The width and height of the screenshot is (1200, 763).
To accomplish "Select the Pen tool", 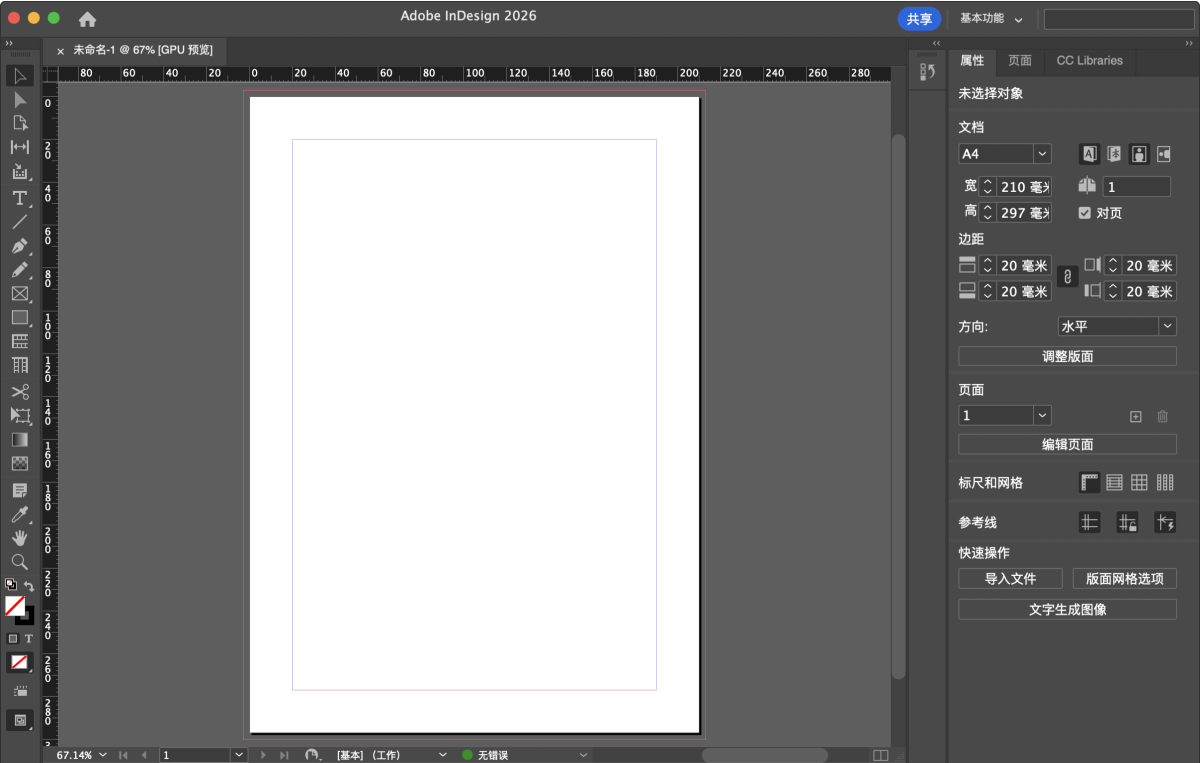I will point(19,246).
